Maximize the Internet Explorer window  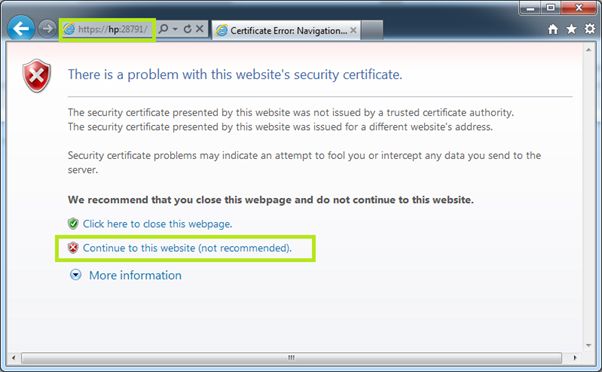pos(551,8)
